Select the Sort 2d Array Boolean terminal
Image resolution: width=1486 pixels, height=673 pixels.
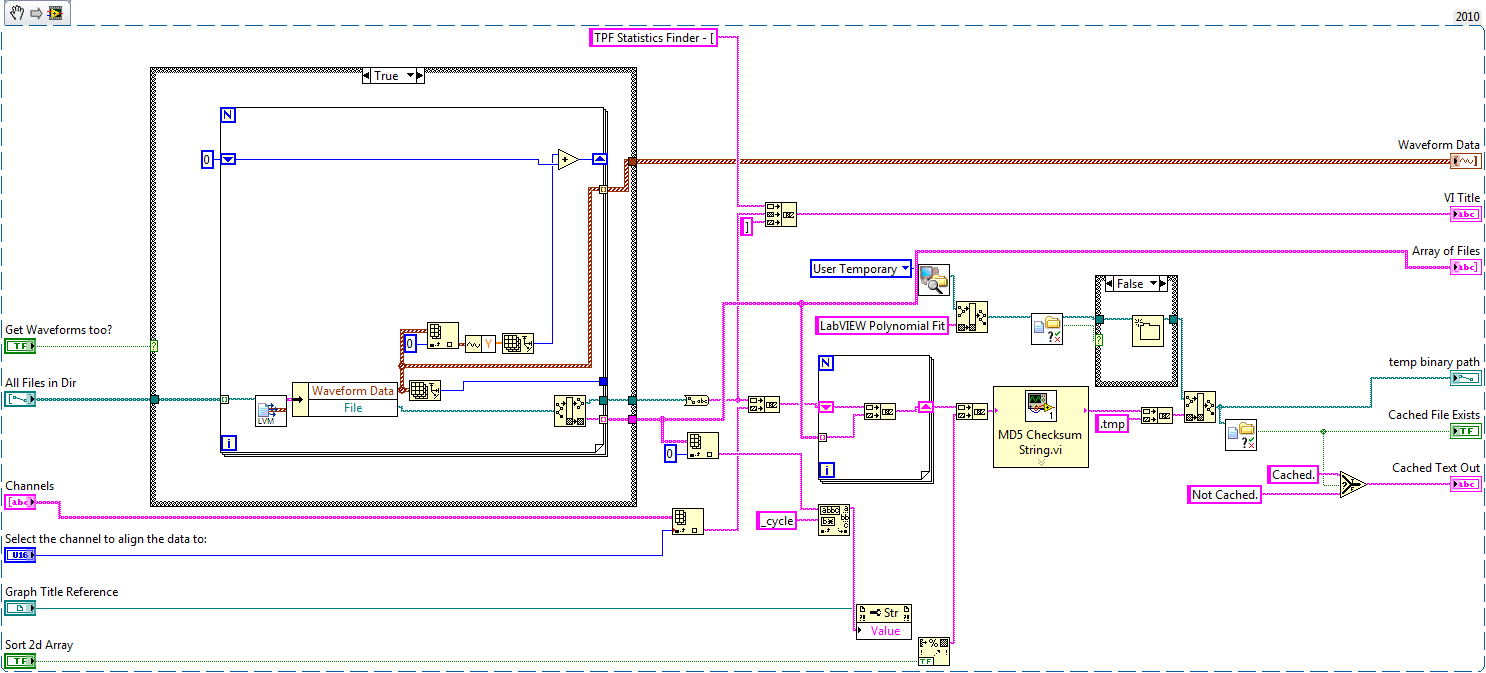20,661
